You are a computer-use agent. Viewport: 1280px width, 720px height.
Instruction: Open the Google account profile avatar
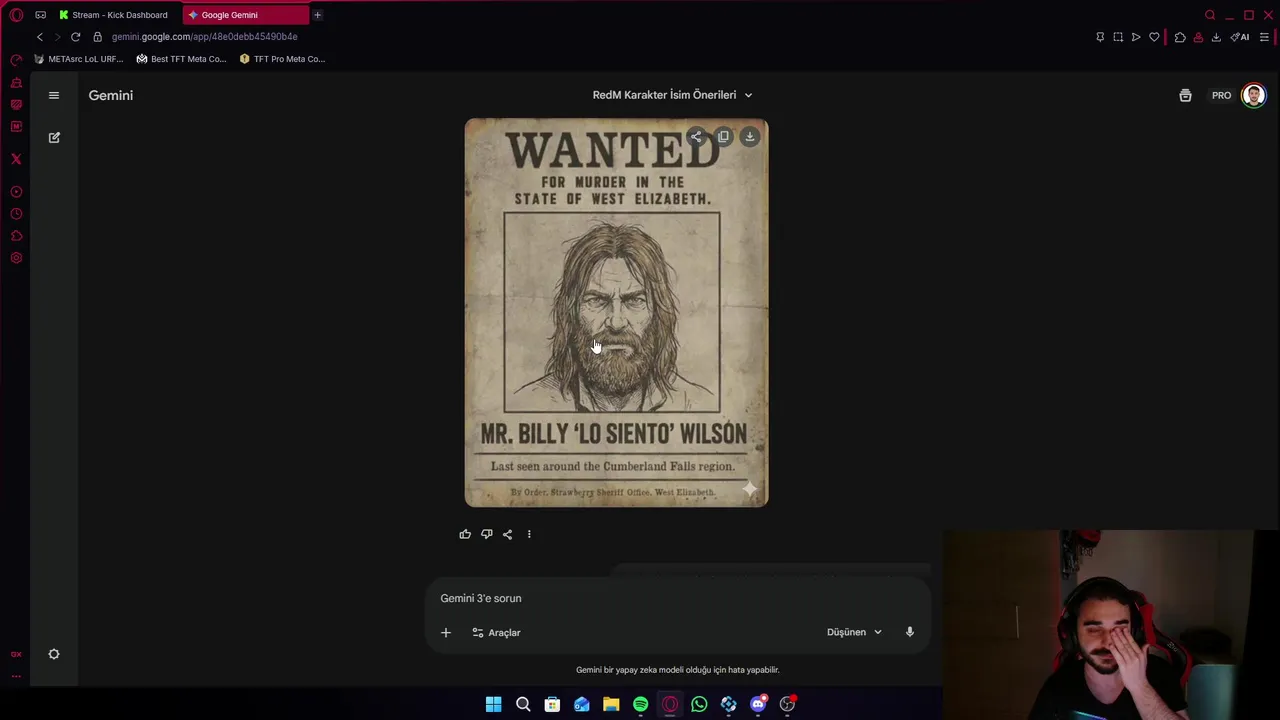(1253, 95)
